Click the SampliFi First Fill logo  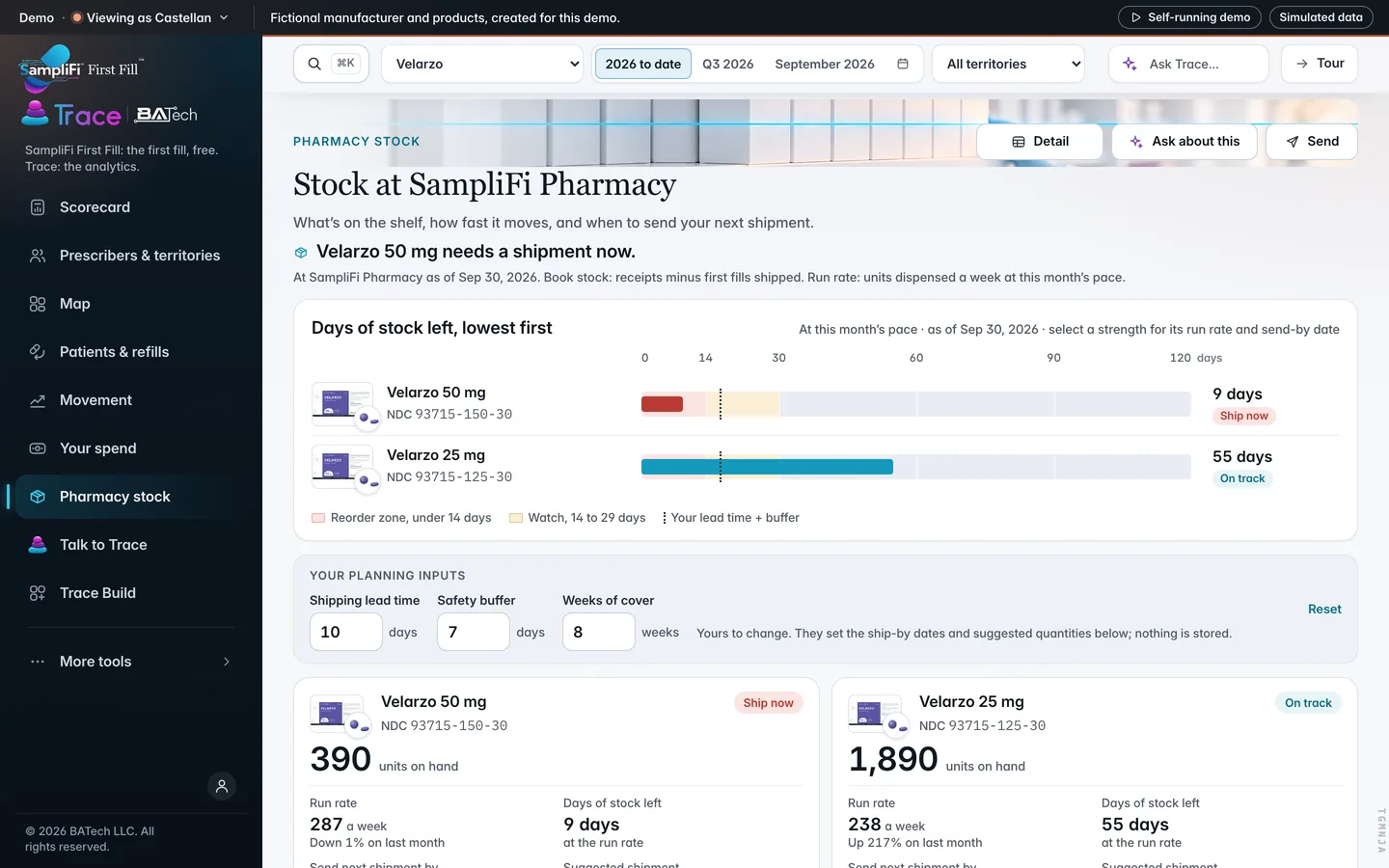[81, 68]
